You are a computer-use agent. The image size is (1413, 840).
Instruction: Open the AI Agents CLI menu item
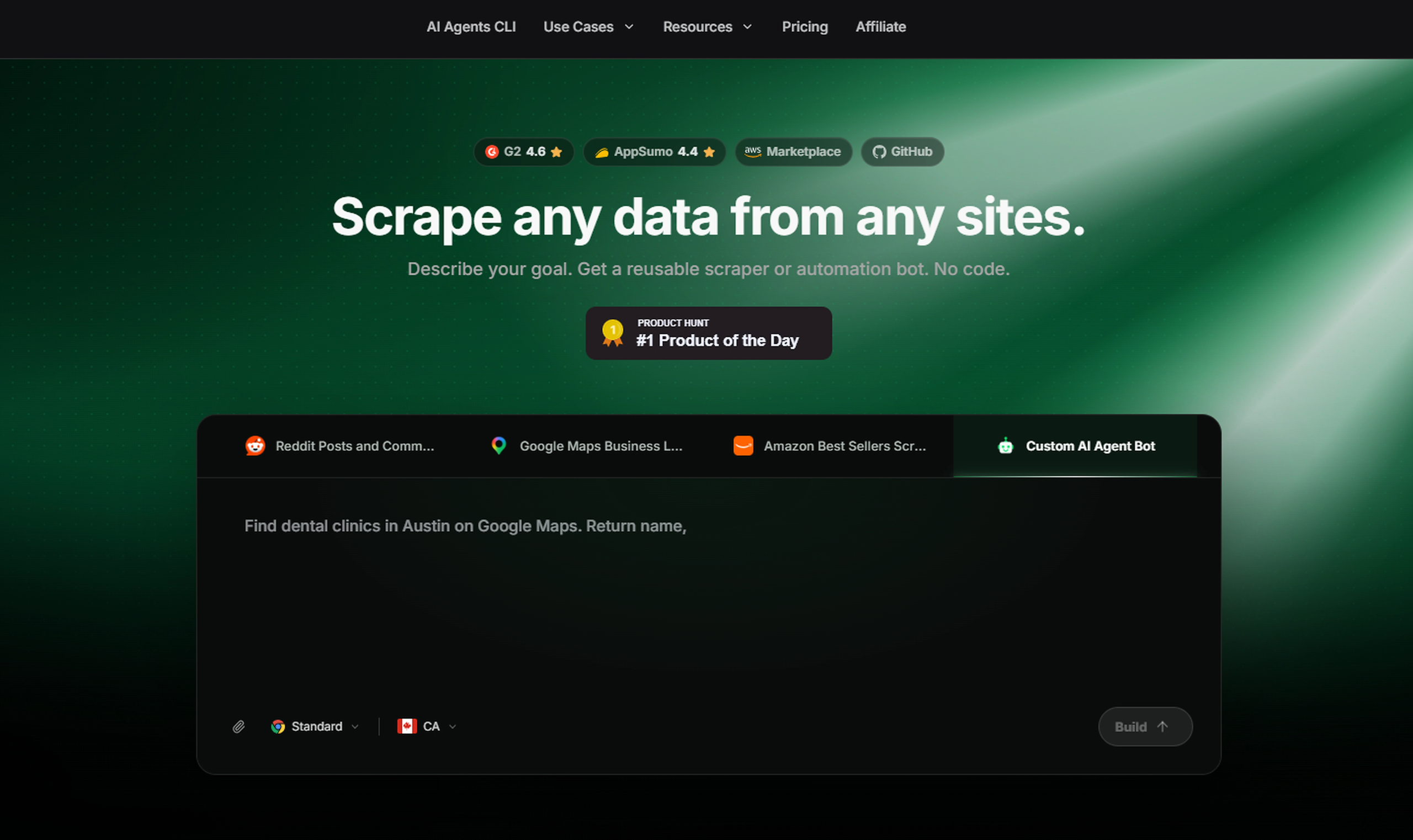pyautogui.click(x=471, y=26)
